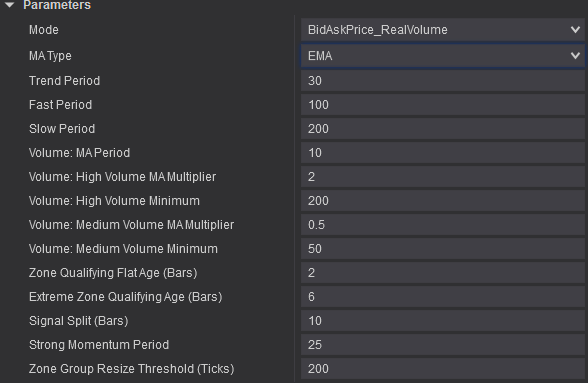Image resolution: width=588 pixels, height=383 pixels.
Task: Click the Slow Period value field
Action: [x=442, y=129]
